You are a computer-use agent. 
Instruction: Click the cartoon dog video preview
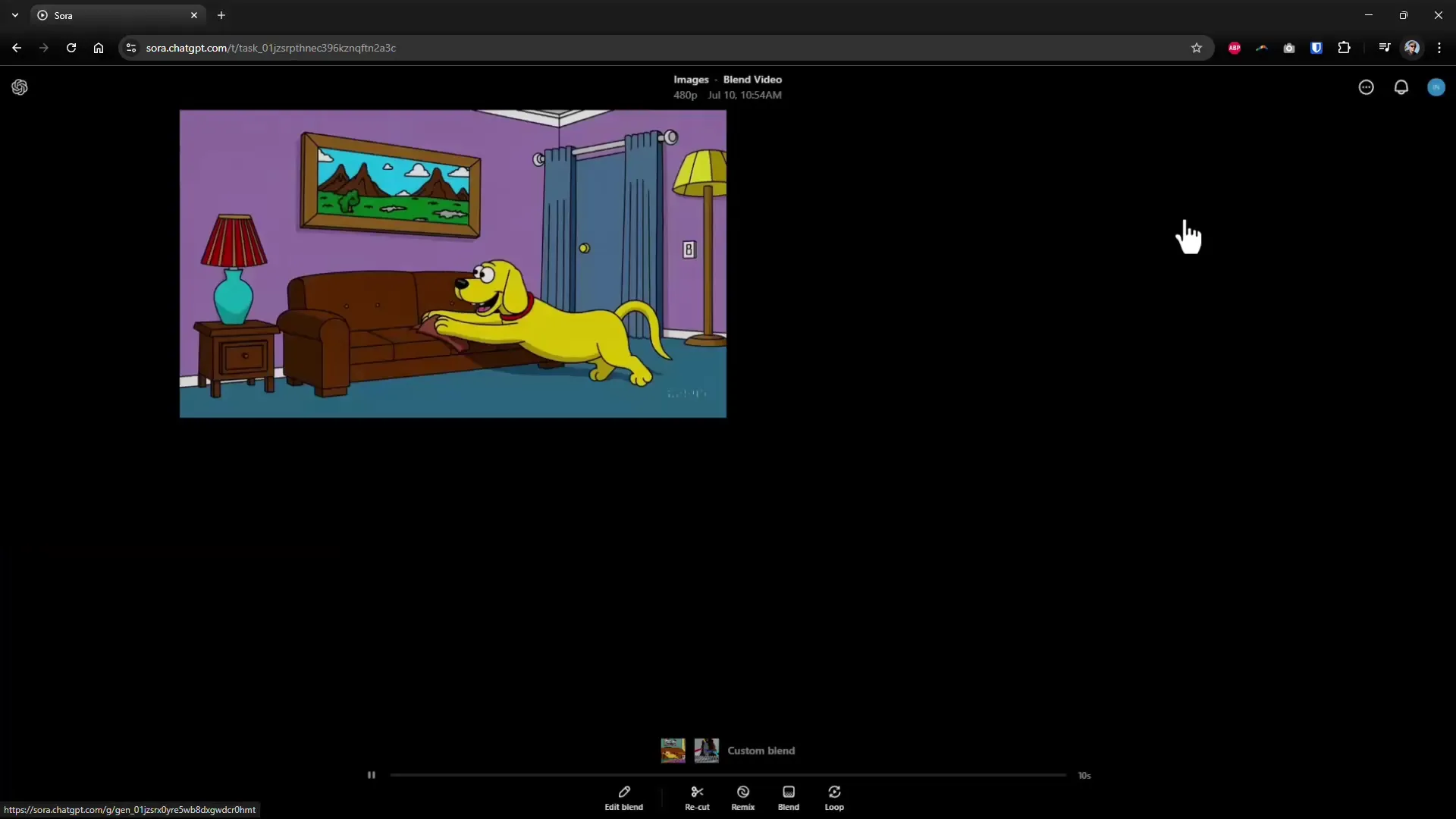[453, 264]
